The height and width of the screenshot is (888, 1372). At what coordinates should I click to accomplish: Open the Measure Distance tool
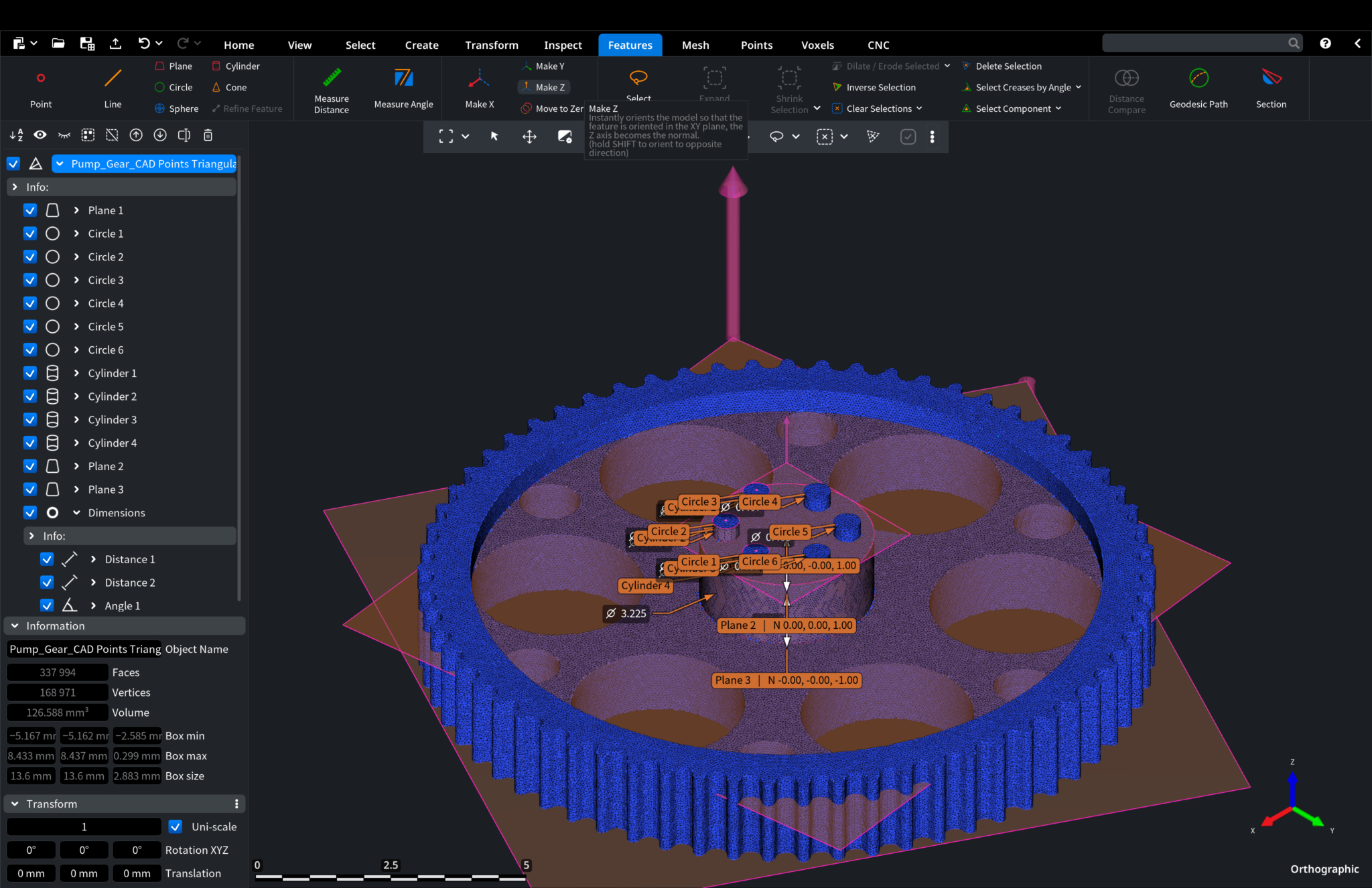pos(331,88)
